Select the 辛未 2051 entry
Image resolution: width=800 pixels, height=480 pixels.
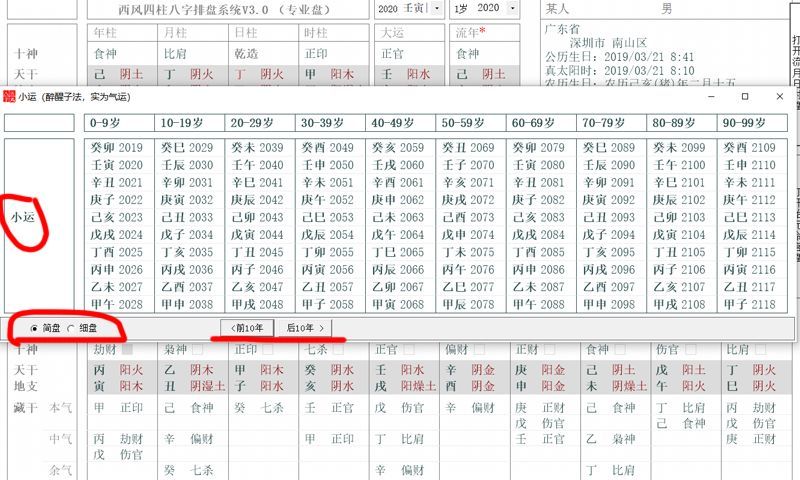point(328,183)
